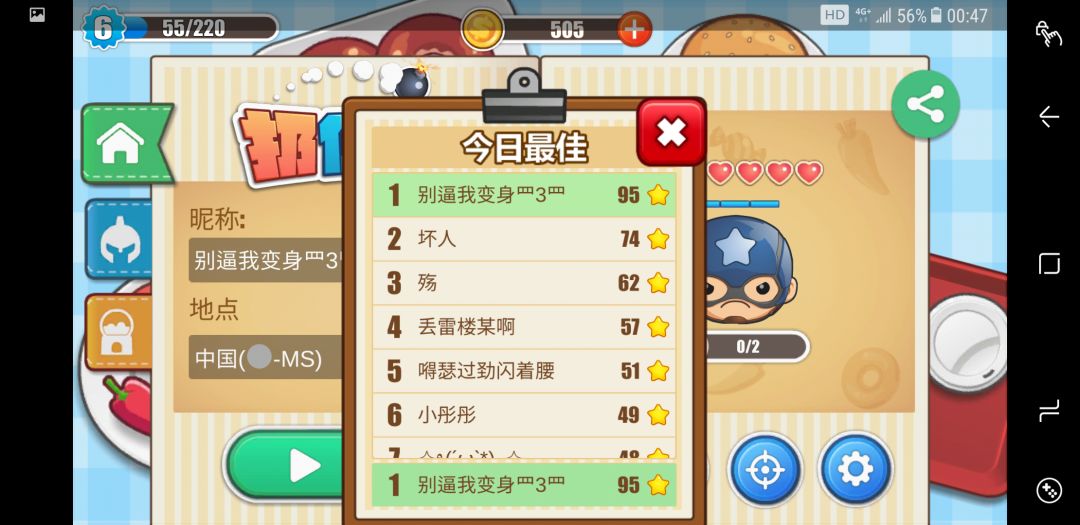
Task: Select rank 3 entry 殇
Action: 524,283
